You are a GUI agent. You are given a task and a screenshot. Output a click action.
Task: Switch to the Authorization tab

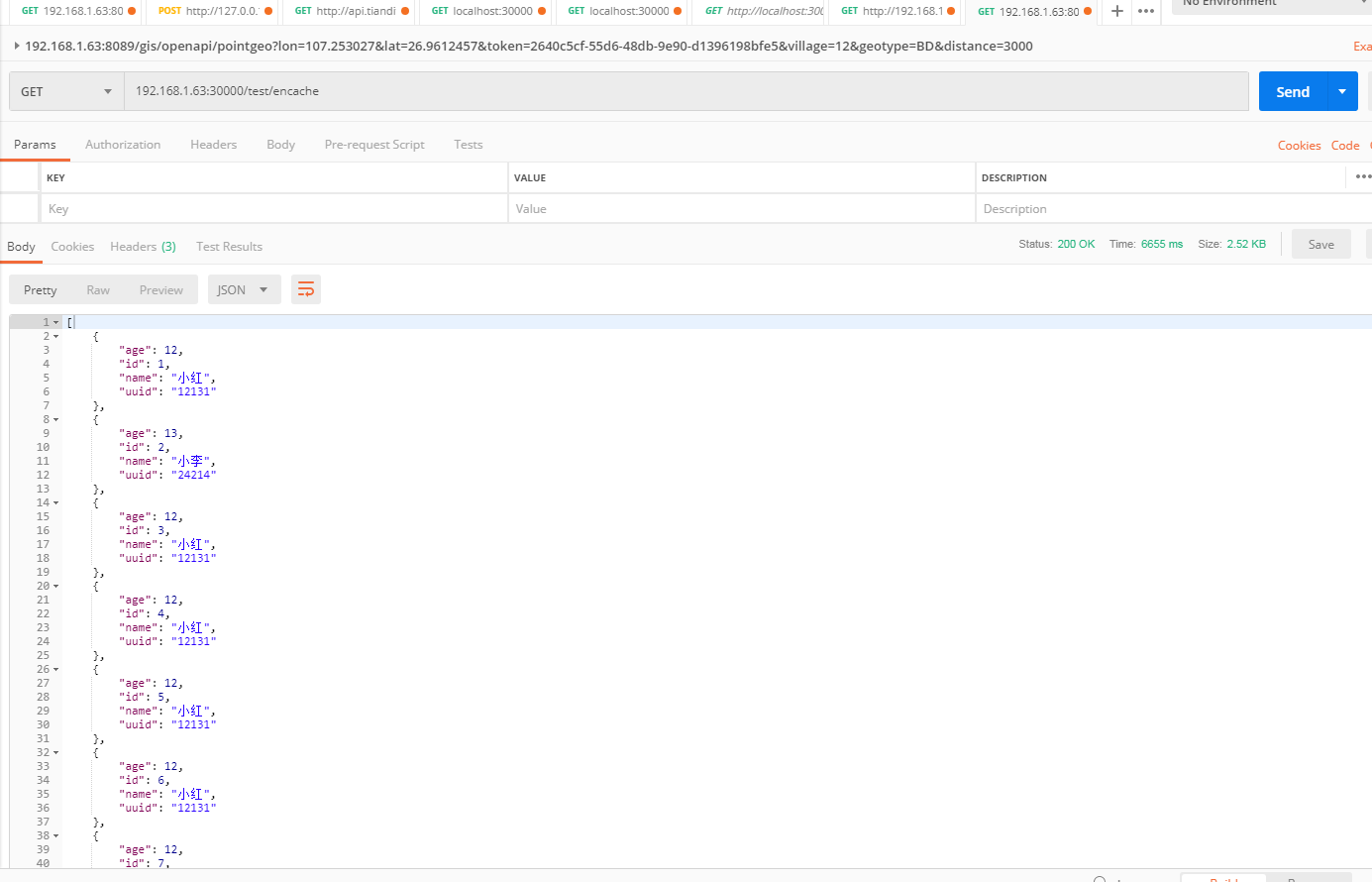(123, 144)
